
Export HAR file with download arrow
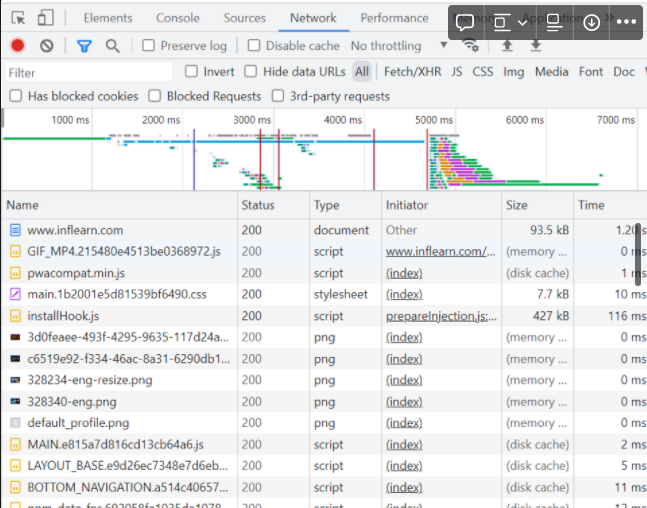[536, 45]
